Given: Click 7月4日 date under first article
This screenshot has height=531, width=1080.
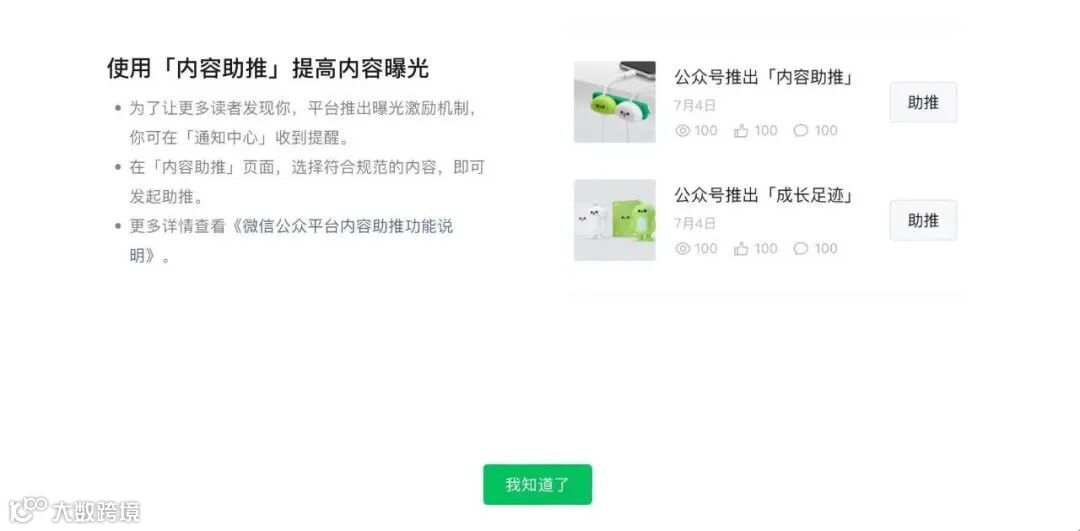Looking at the screenshot, I should [x=695, y=105].
